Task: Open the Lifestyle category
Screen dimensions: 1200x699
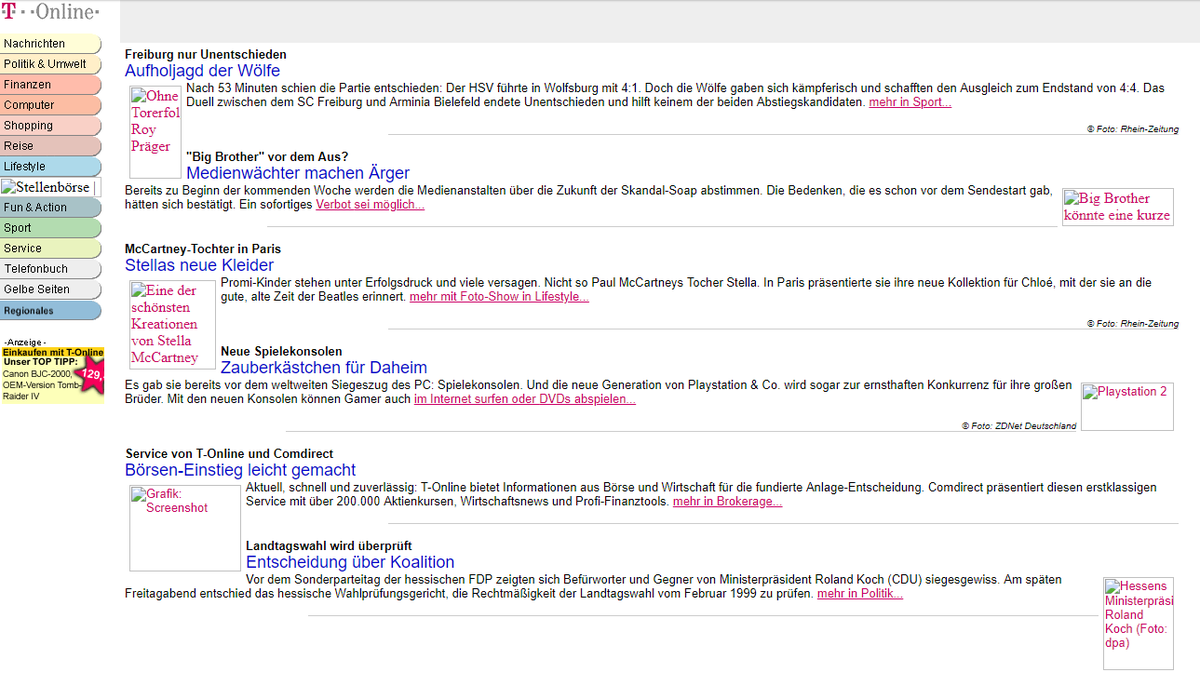Action: pyautogui.click(x=51, y=167)
